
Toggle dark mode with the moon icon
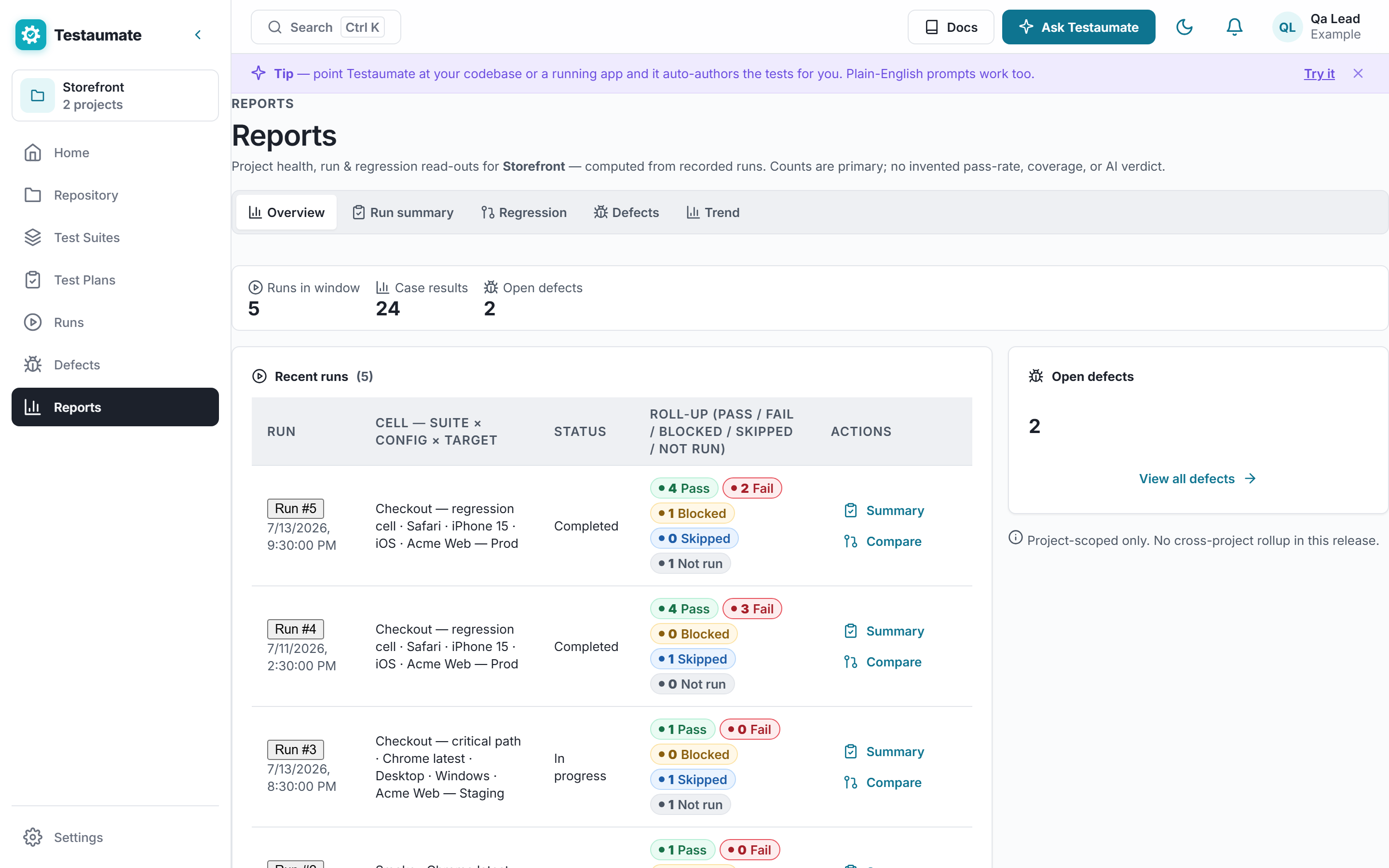click(1184, 27)
